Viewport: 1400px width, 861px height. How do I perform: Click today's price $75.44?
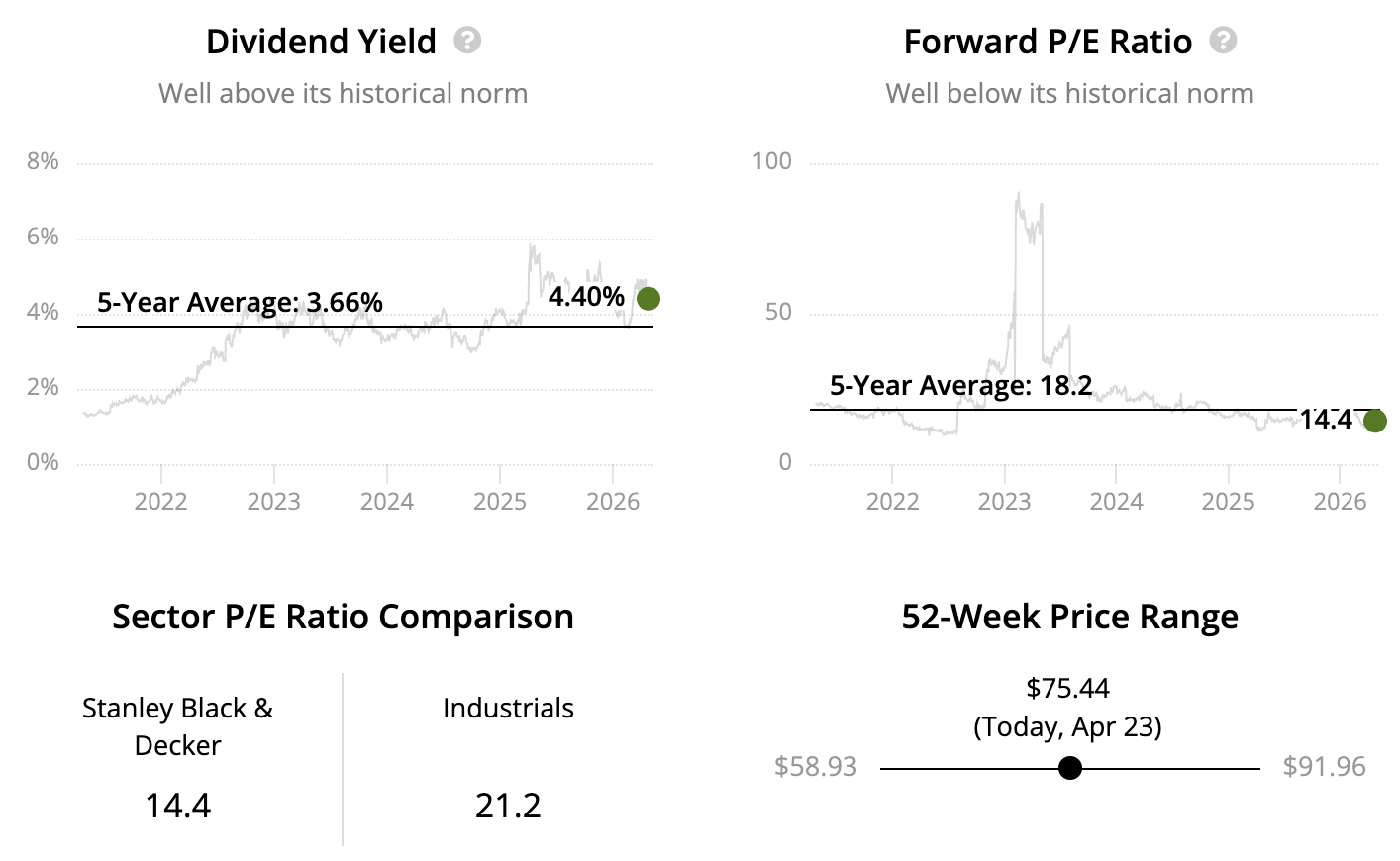coord(1067,688)
